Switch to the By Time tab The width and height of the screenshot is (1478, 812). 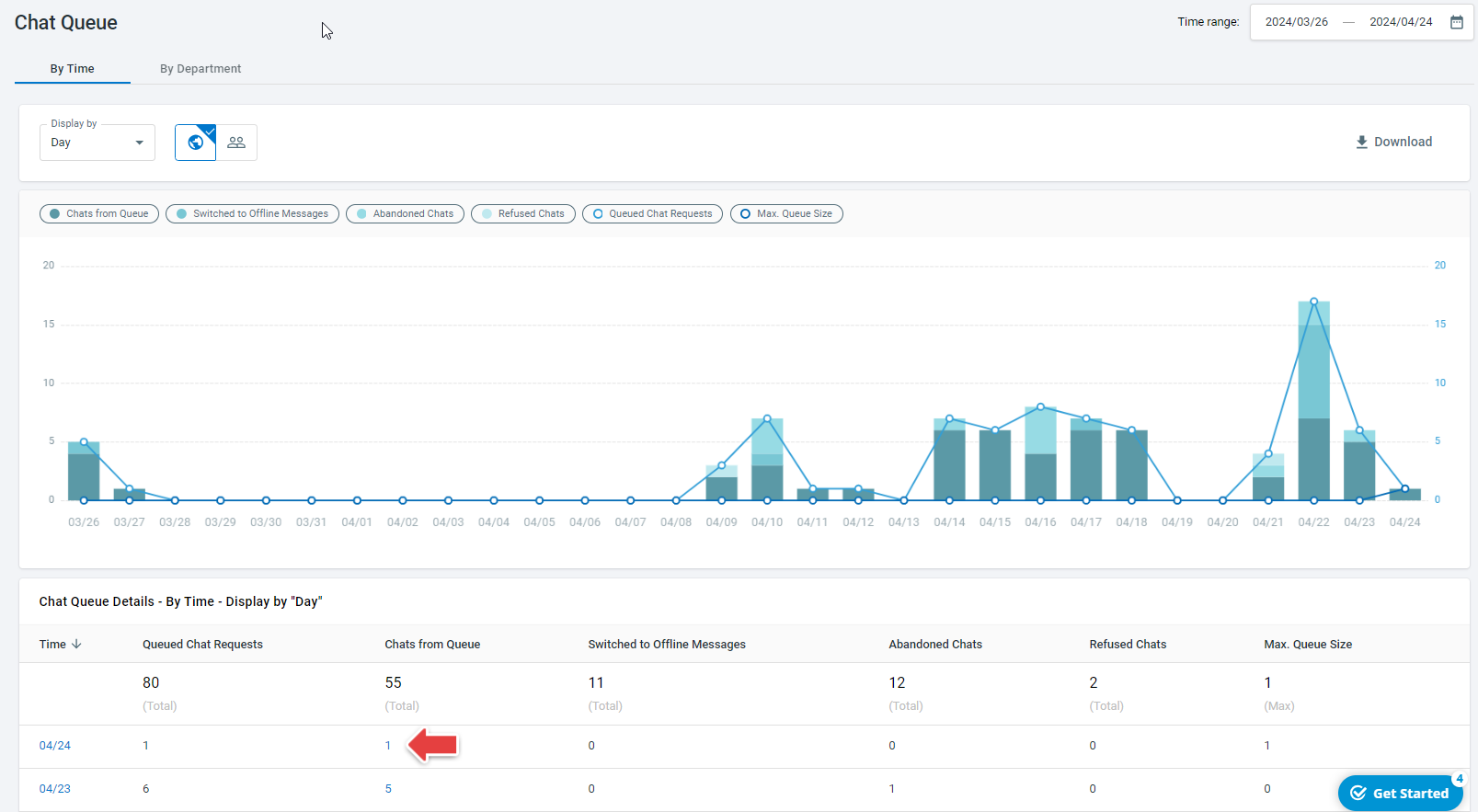[73, 69]
